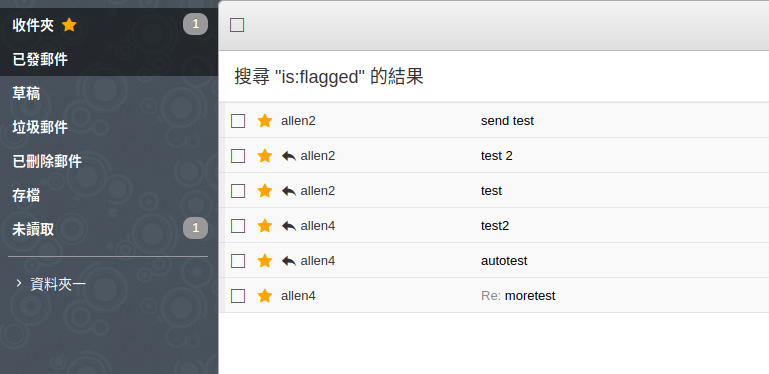The height and width of the screenshot is (374, 769).
Task: Remove the star from the autotest email
Action: click(265, 261)
